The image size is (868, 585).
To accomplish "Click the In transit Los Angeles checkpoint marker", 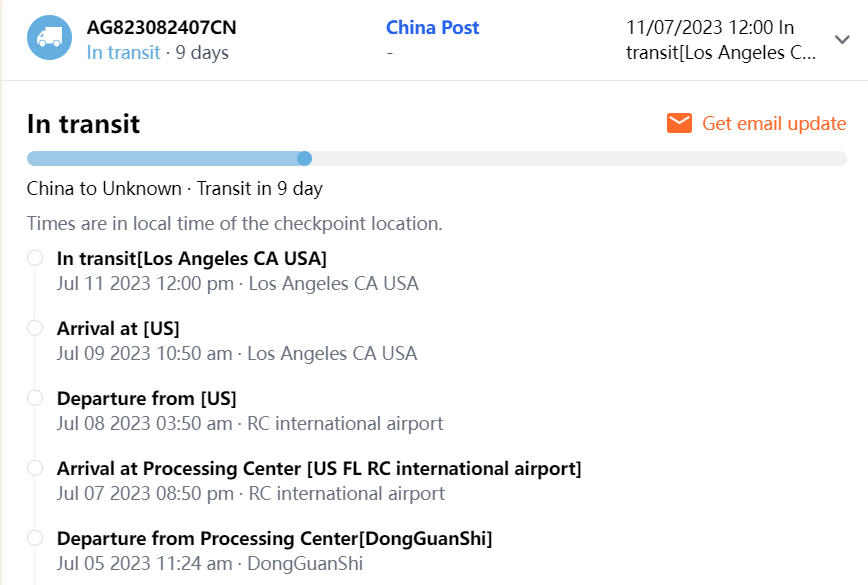I will click(x=35, y=258).
